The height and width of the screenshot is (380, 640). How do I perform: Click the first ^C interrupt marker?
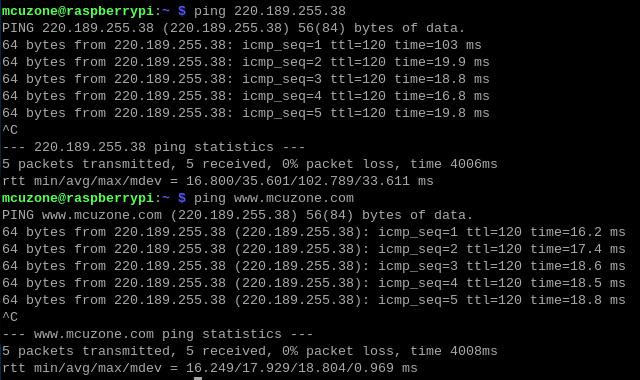10,130
